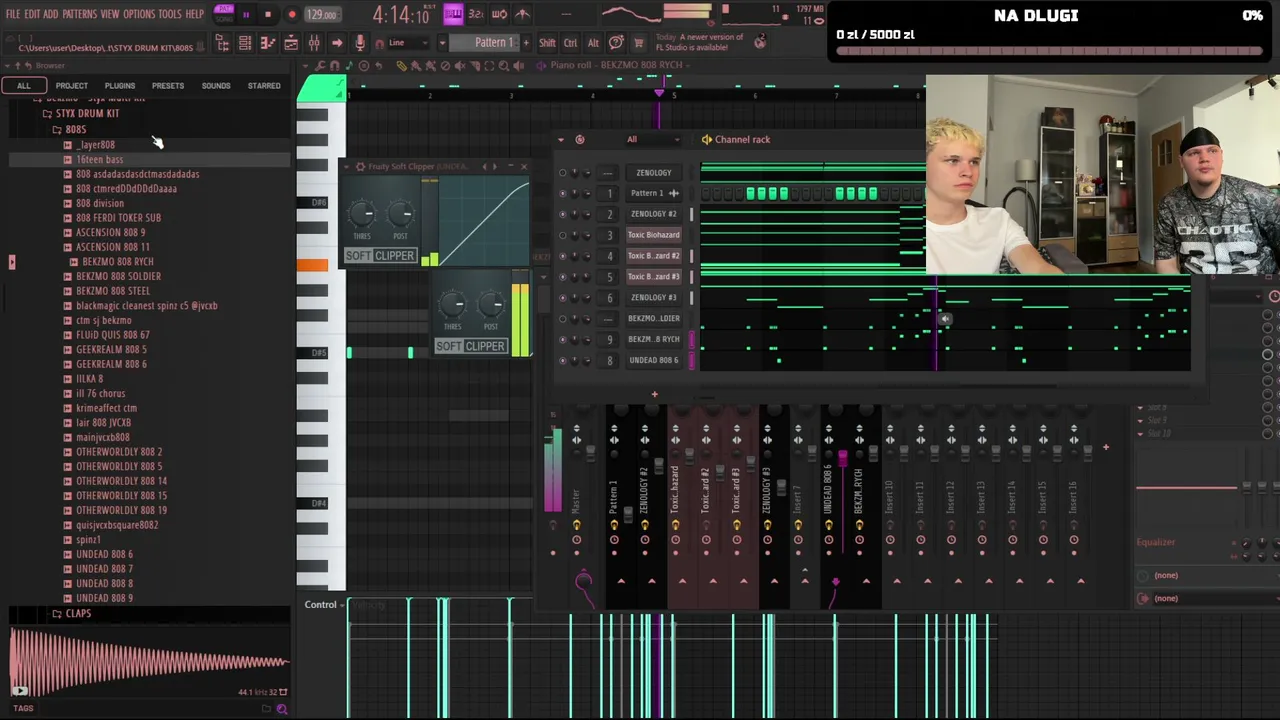The width and height of the screenshot is (1280, 720).
Task: Click the orange arrow icon beside the mixer icon
Action: [337, 43]
